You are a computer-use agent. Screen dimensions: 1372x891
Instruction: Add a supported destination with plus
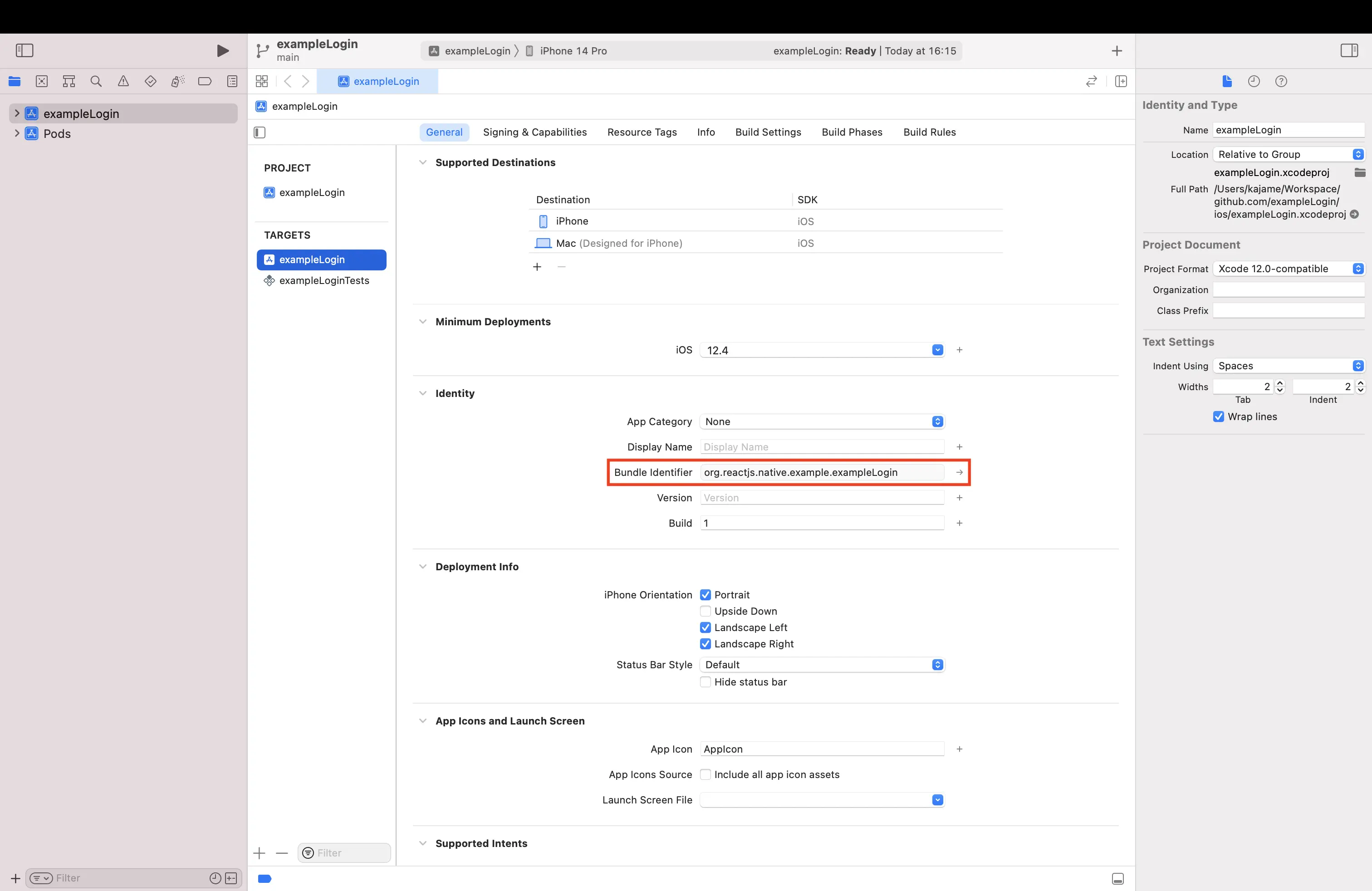537,267
